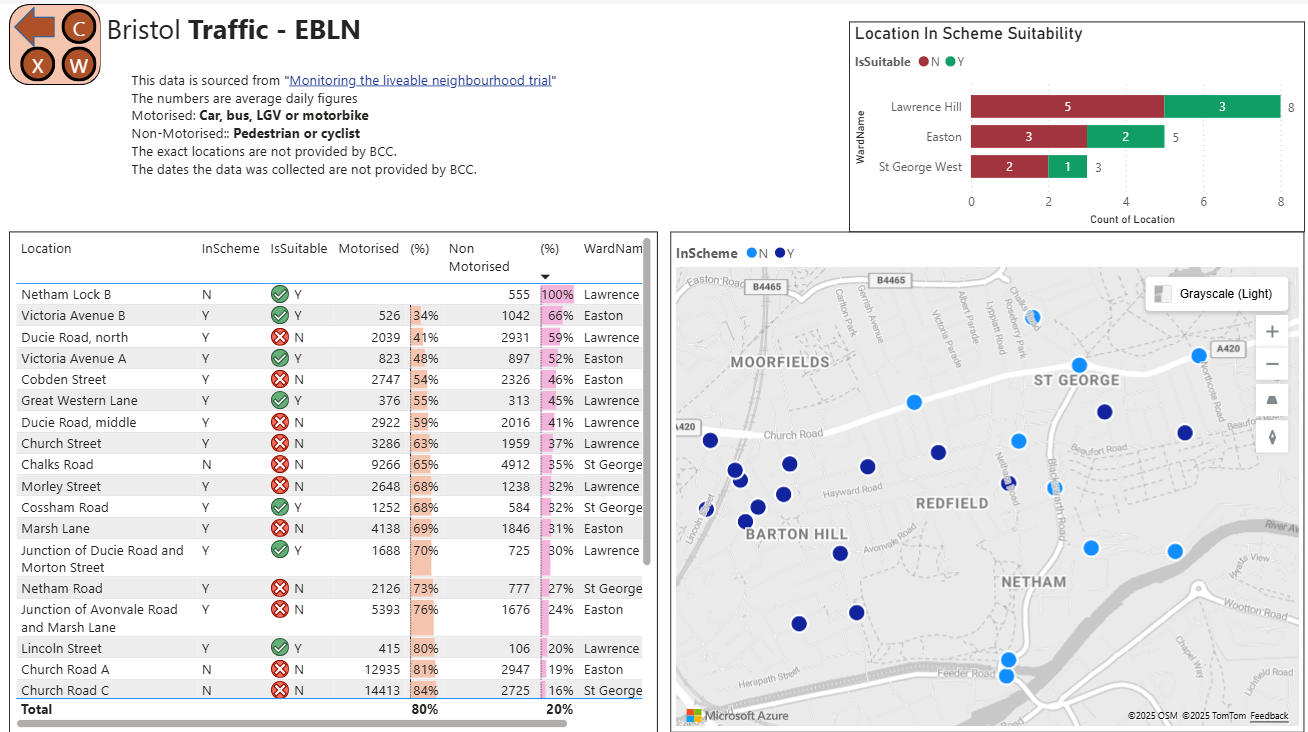This screenshot has height=732, width=1308.
Task: Select St George West green bar segment
Action: pos(1067,167)
